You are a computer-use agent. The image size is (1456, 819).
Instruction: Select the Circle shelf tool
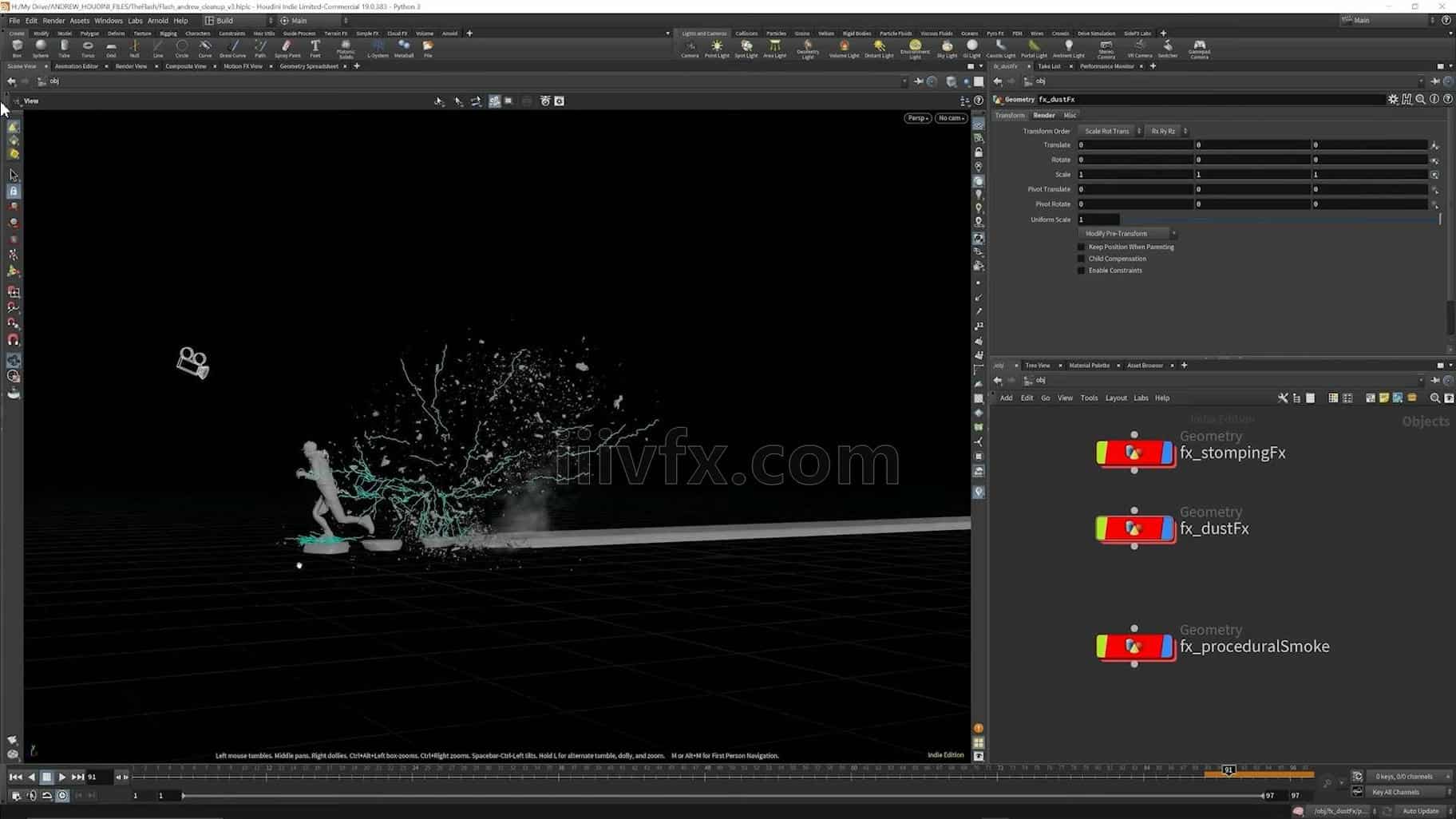(182, 49)
